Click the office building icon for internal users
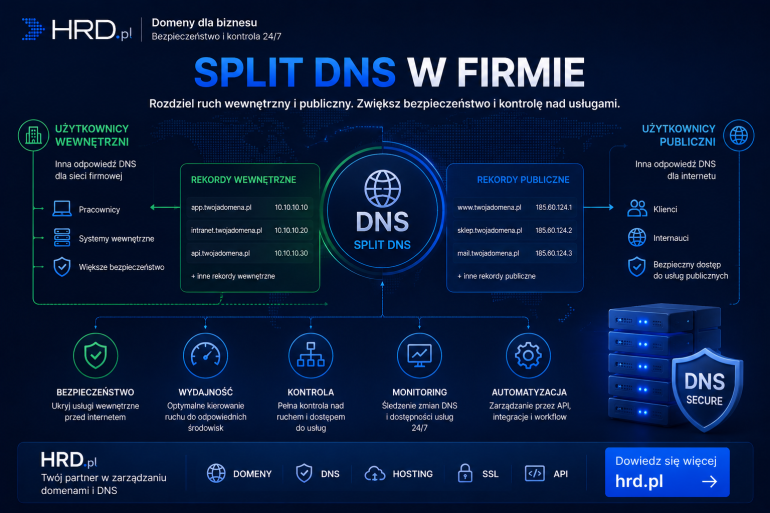Viewport: 770px width, 513px height. click(x=33, y=135)
